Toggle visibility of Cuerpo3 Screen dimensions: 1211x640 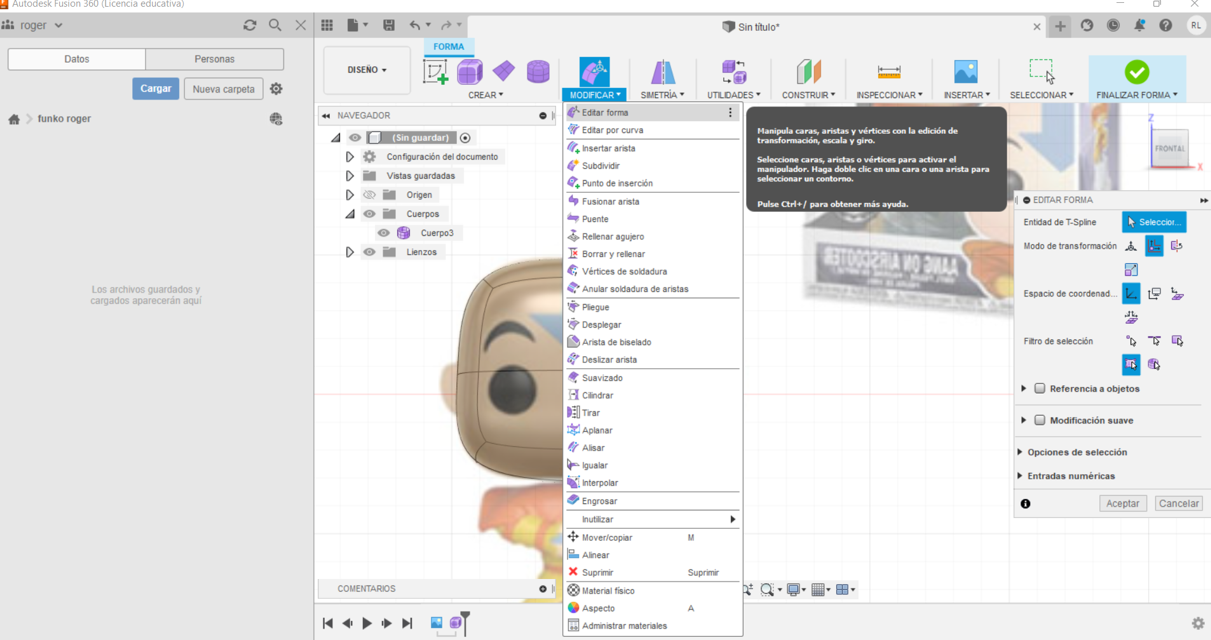[384, 233]
